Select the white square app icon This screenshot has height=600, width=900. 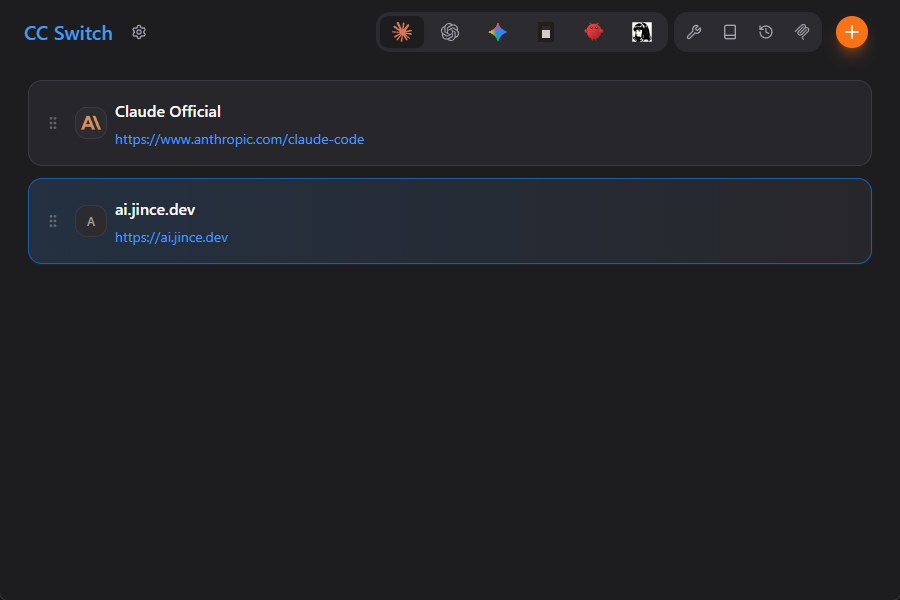tap(546, 32)
